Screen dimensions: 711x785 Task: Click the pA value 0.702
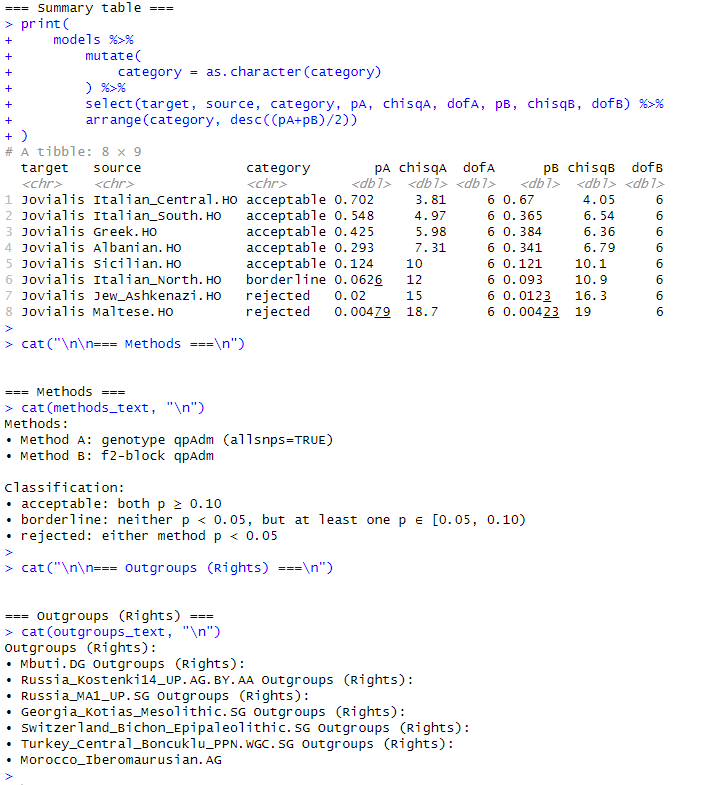(x=354, y=200)
